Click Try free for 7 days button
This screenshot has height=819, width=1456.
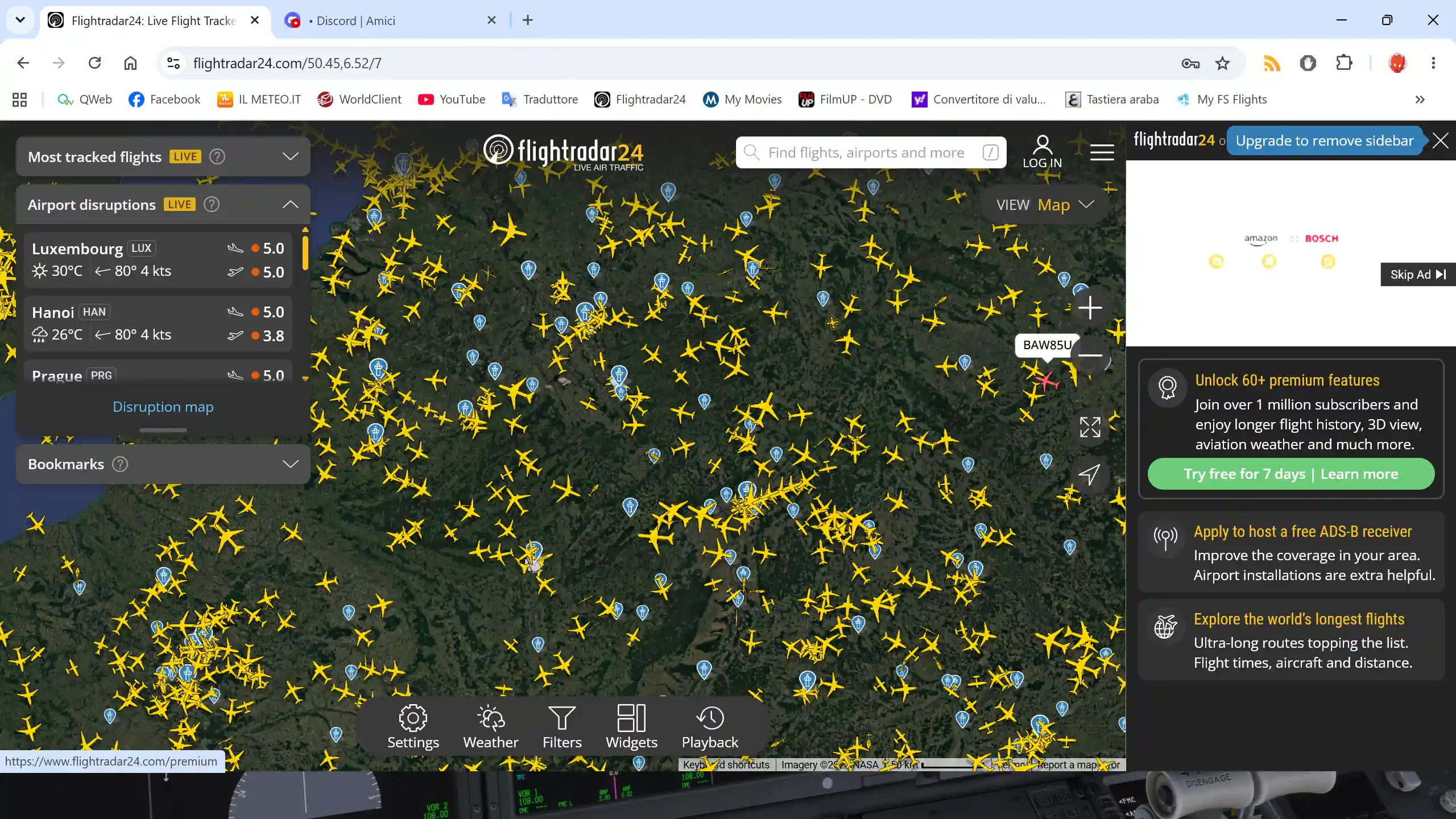pos(1290,474)
